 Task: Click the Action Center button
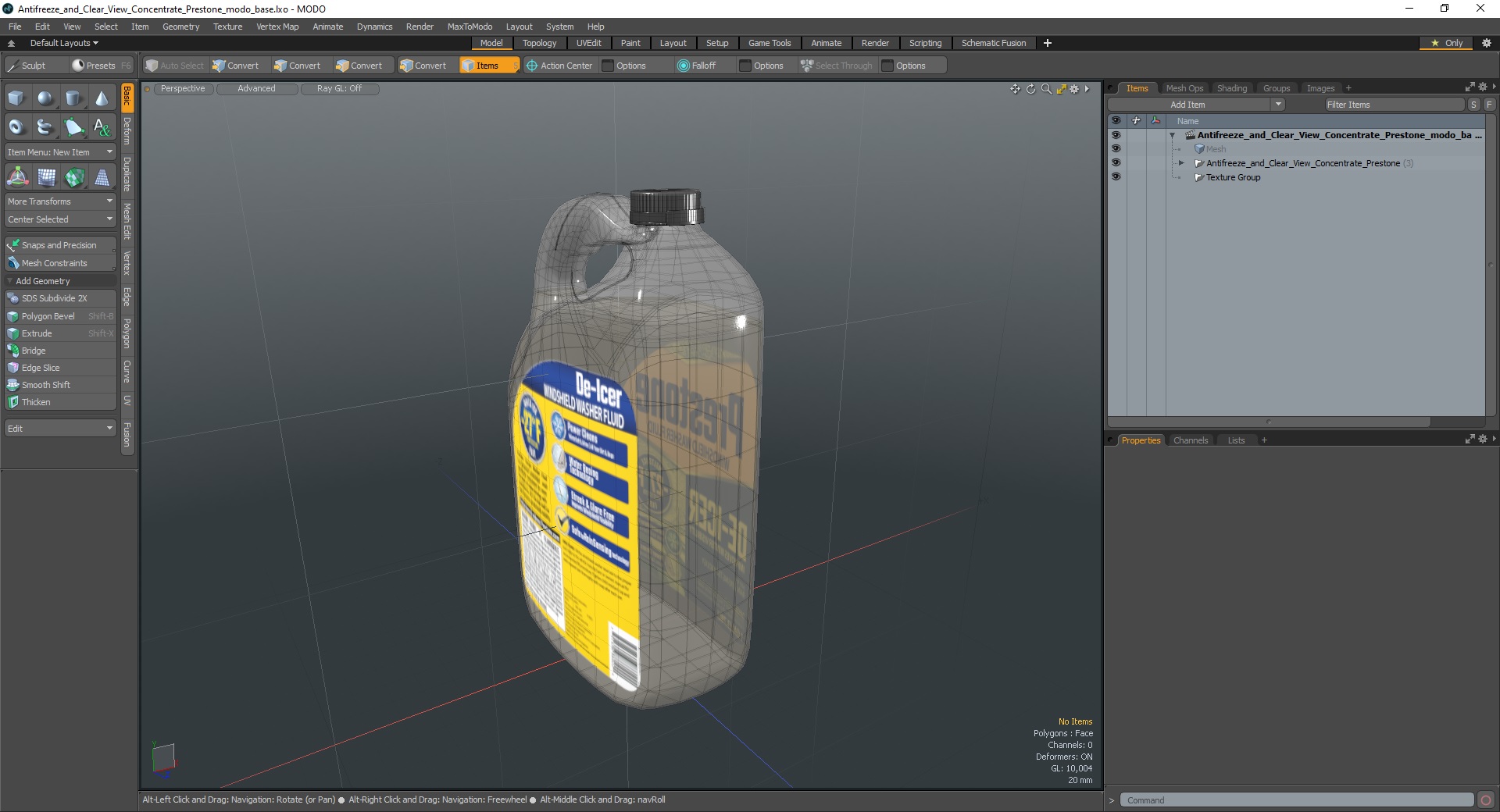pyautogui.click(x=559, y=66)
